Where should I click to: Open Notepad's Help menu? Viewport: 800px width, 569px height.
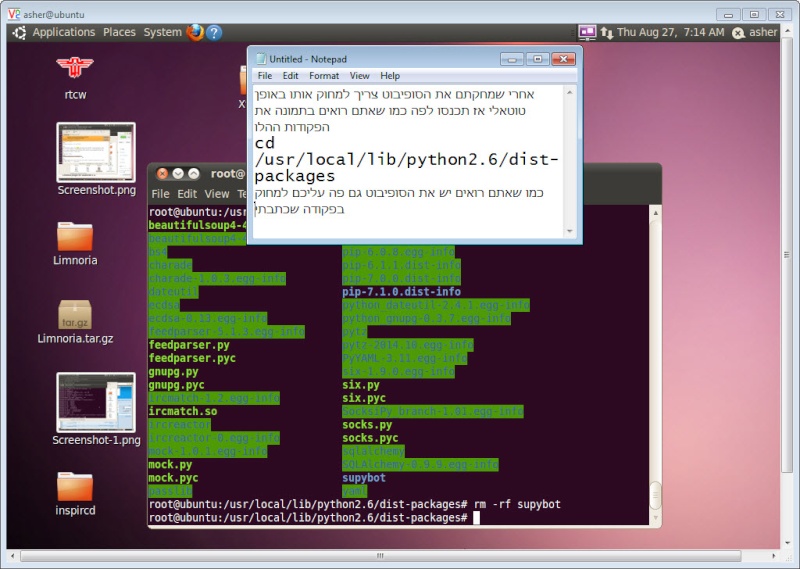click(x=390, y=76)
